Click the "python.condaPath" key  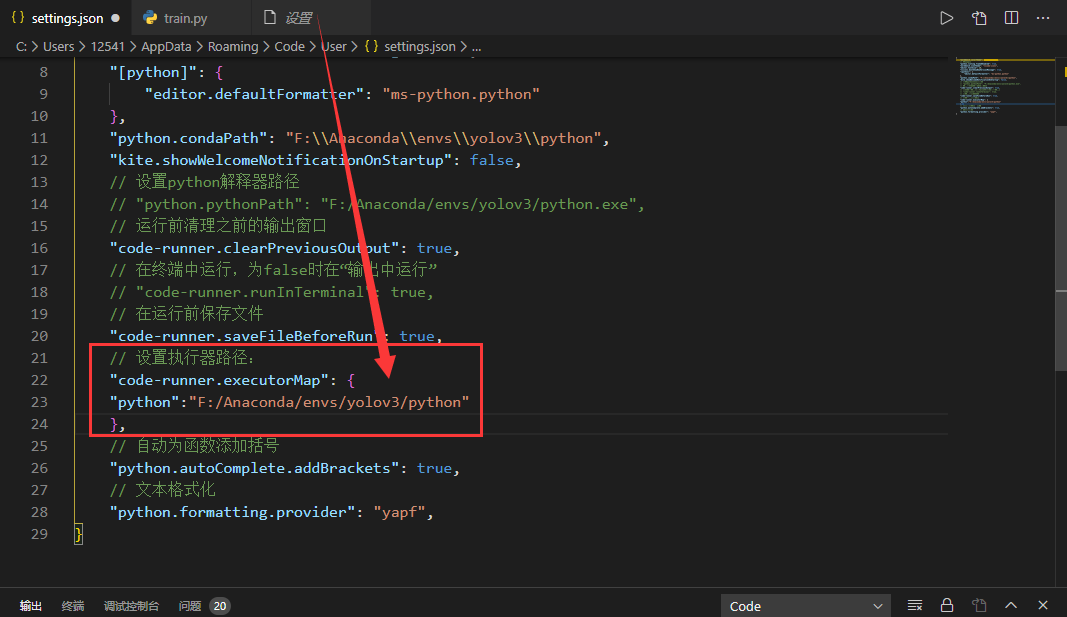tap(188, 138)
